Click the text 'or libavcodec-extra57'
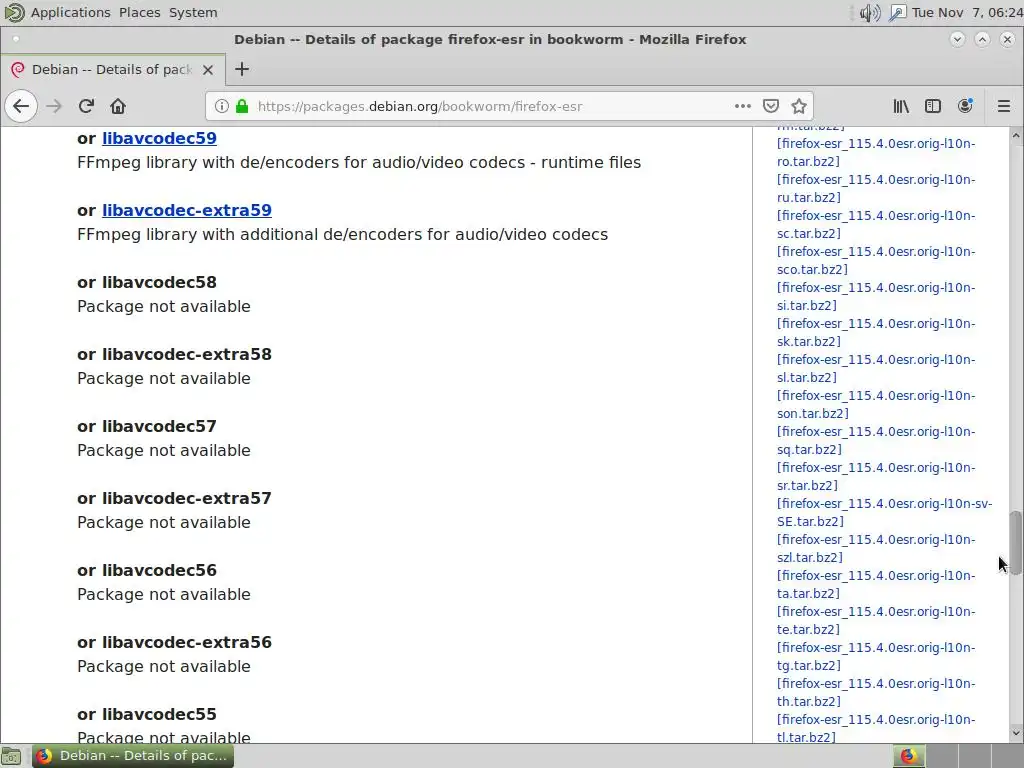 click(174, 498)
